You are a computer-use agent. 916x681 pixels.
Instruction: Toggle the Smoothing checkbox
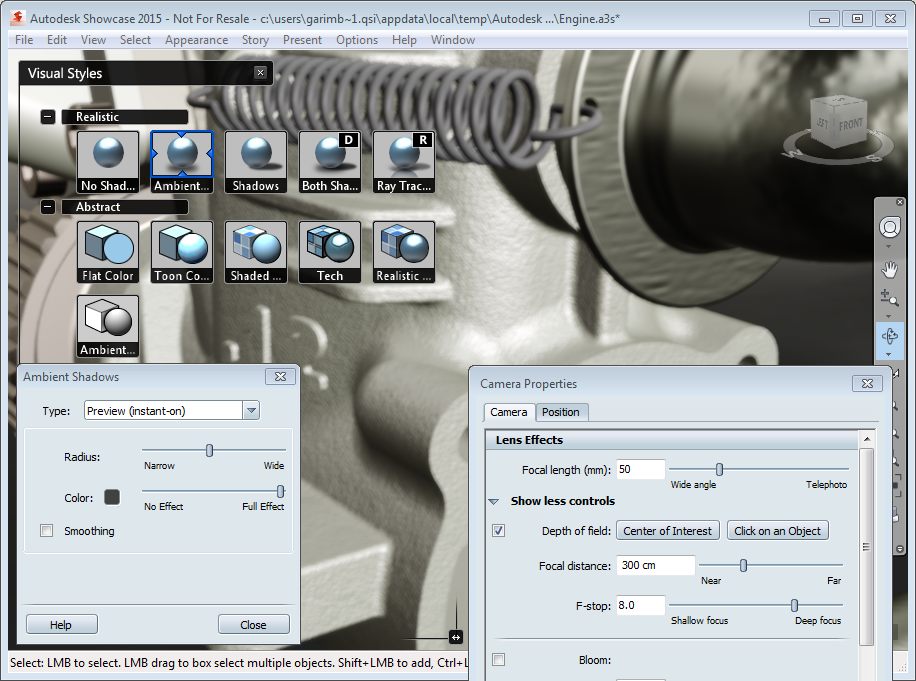47,530
